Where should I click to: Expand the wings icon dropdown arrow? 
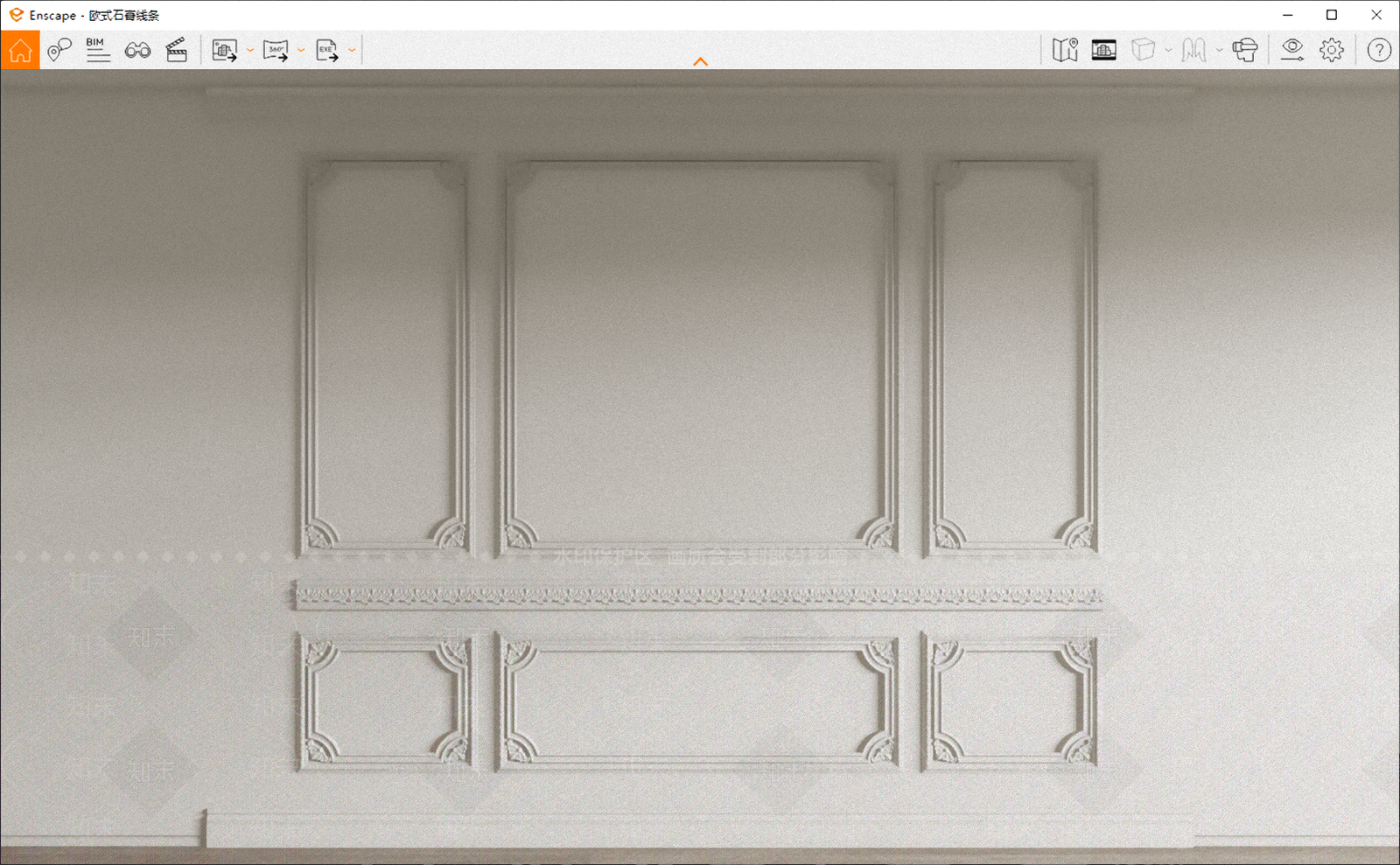(x=1219, y=50)
